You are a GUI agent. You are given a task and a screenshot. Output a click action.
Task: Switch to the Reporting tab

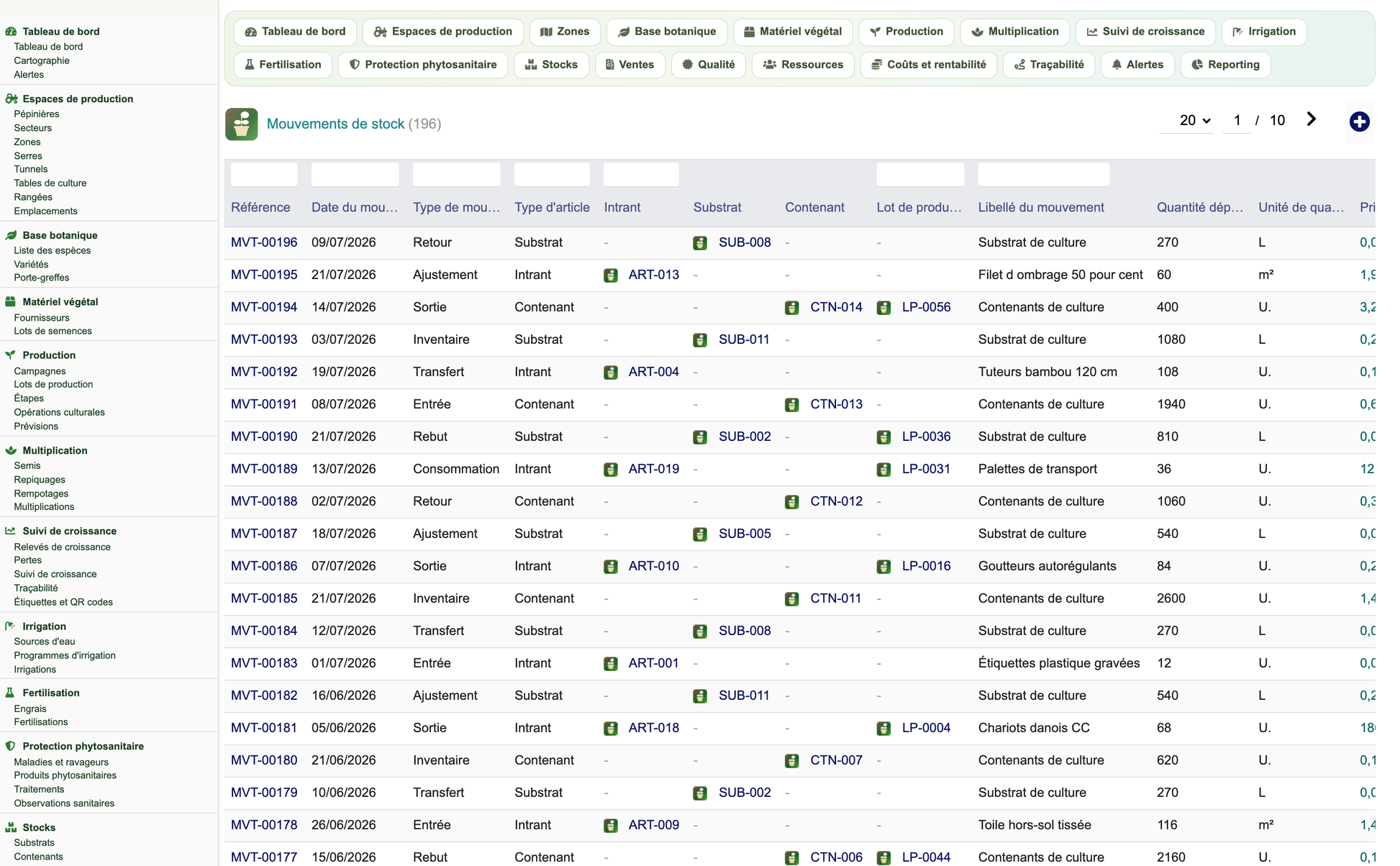pyautogui.click(x=1225, y=65)
